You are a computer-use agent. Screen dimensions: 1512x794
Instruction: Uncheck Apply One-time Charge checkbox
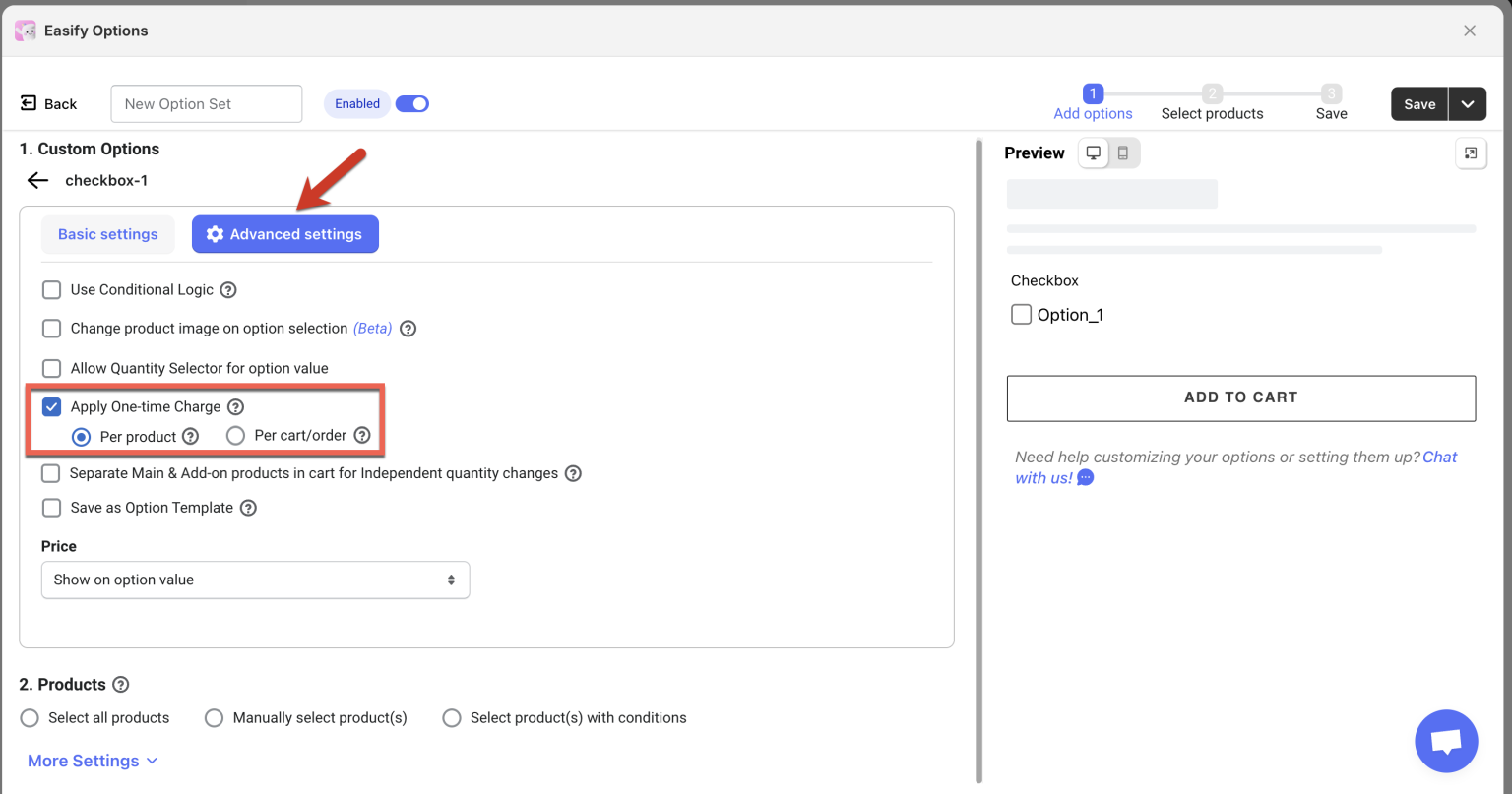tap(52, 407)
